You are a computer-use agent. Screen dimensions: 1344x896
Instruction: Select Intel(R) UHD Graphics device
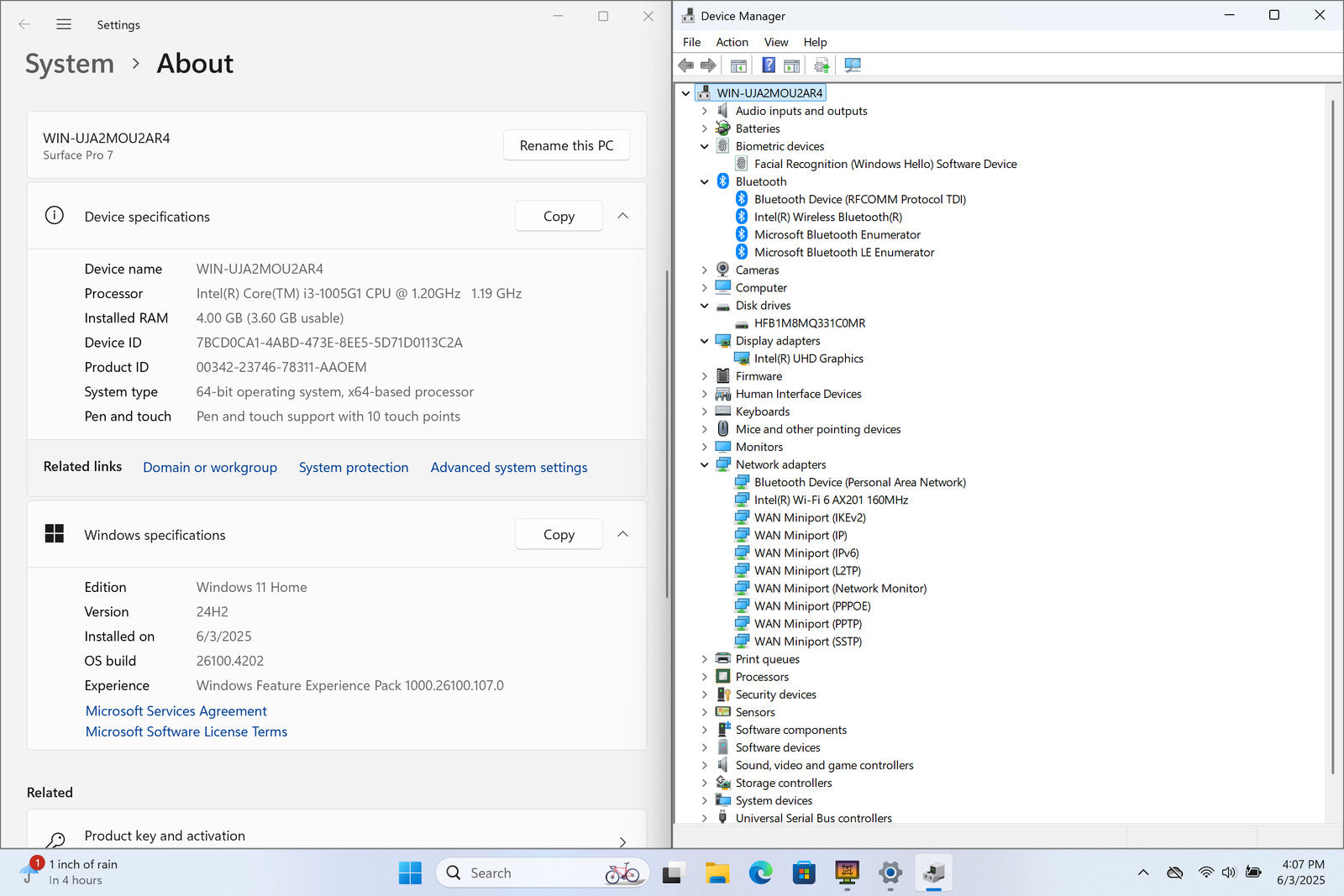tap(808, 359)
